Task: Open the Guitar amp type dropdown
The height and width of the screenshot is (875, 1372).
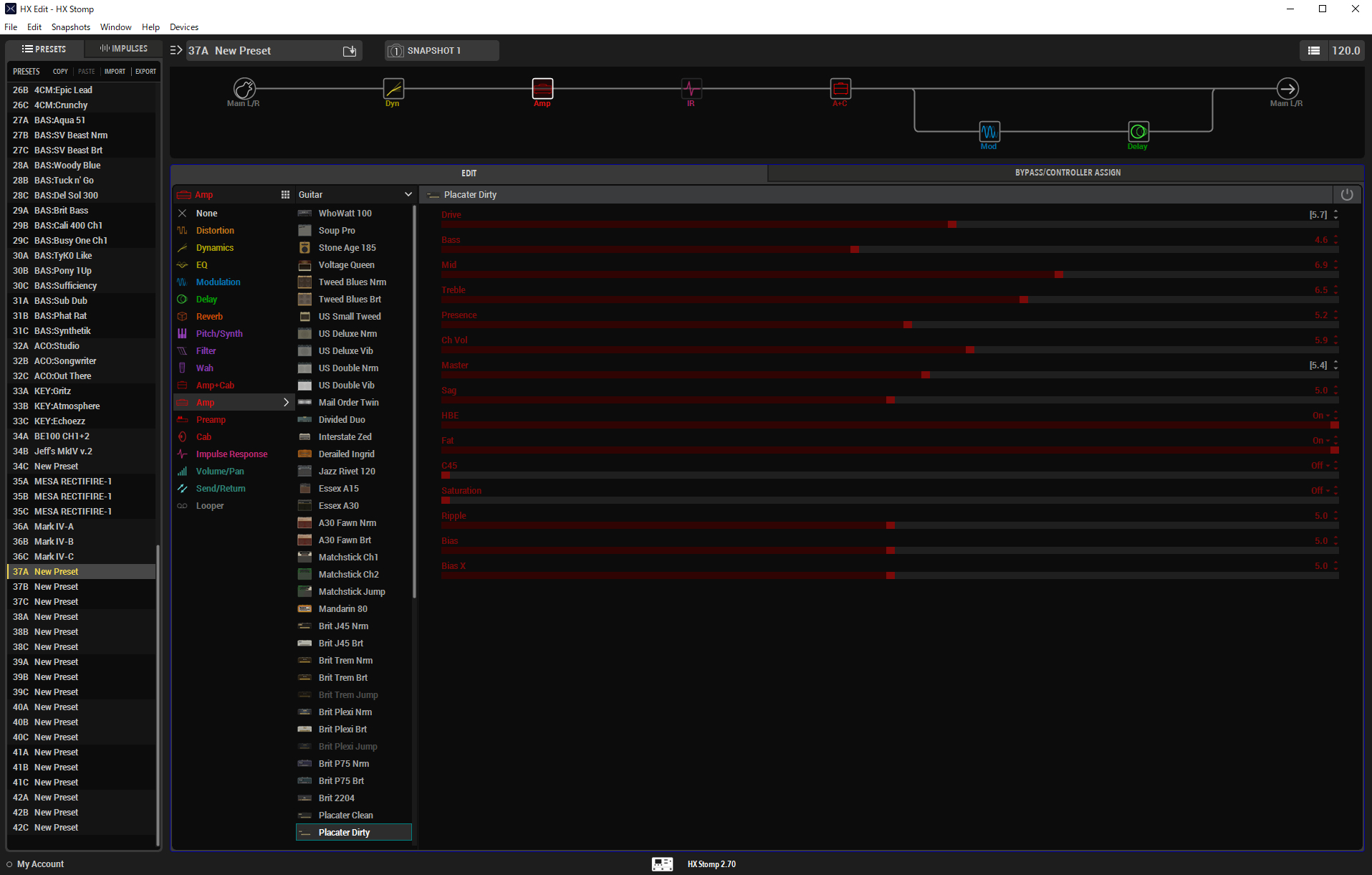Action: tap(355, 195)
